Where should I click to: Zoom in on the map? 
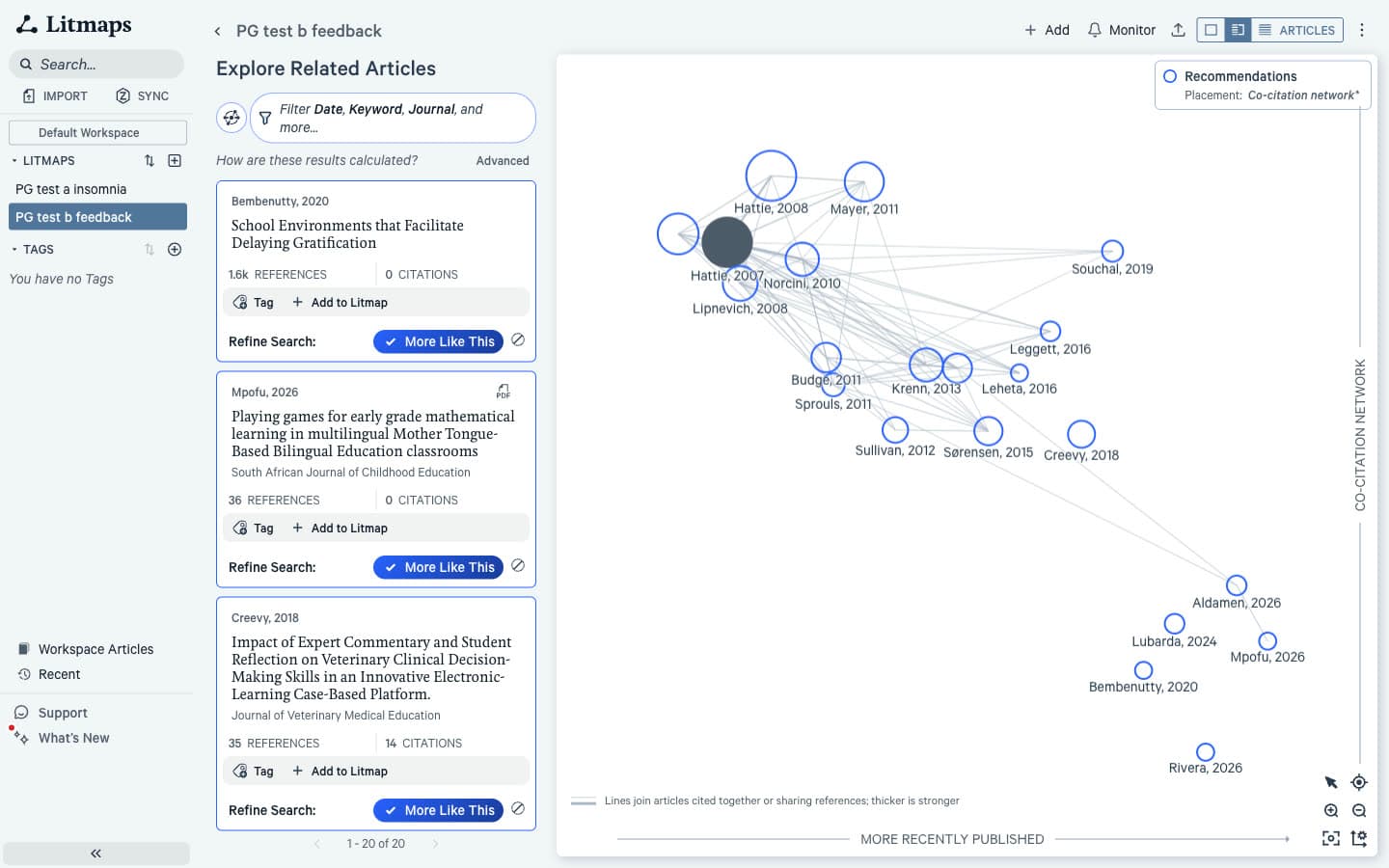[x=1331, y=810]
